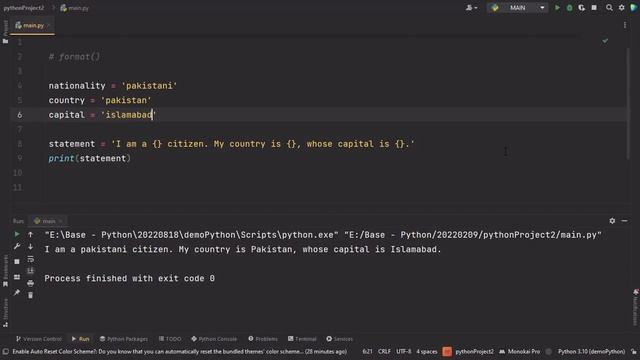This screenshot has height=360, width=640.
Task: Click pythonProject2 in the breadcrumb bar
Action: (x=24, y=8)
